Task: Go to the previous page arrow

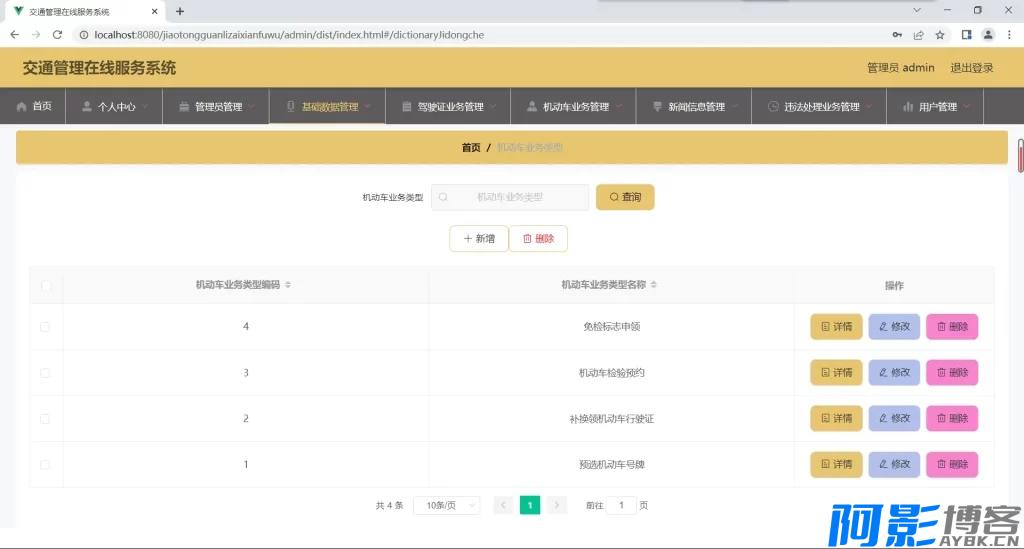Action: 503,505
